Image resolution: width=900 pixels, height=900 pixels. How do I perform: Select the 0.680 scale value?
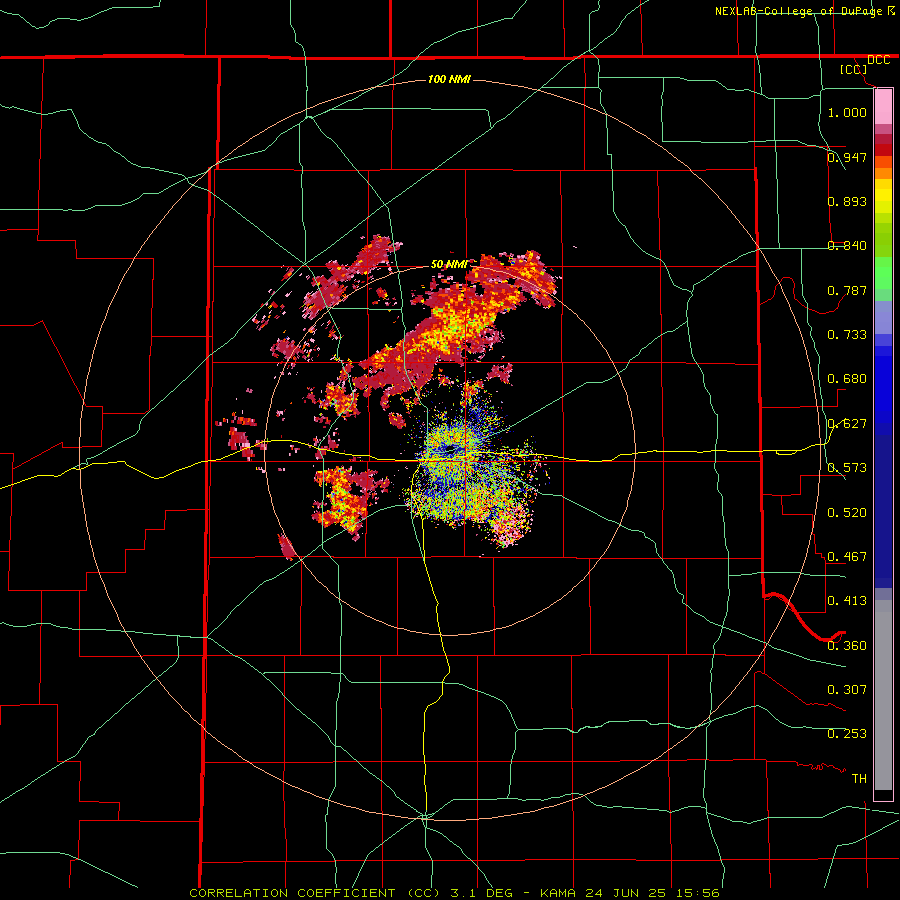[847, 379]
